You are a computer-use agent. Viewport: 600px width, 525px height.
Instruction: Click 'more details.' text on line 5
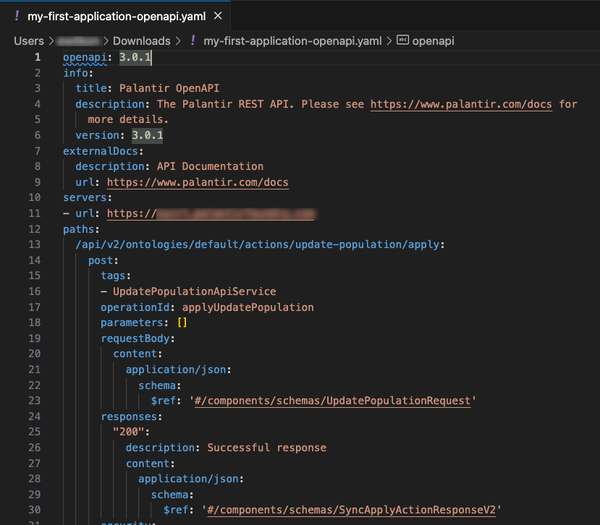(128, 119)
